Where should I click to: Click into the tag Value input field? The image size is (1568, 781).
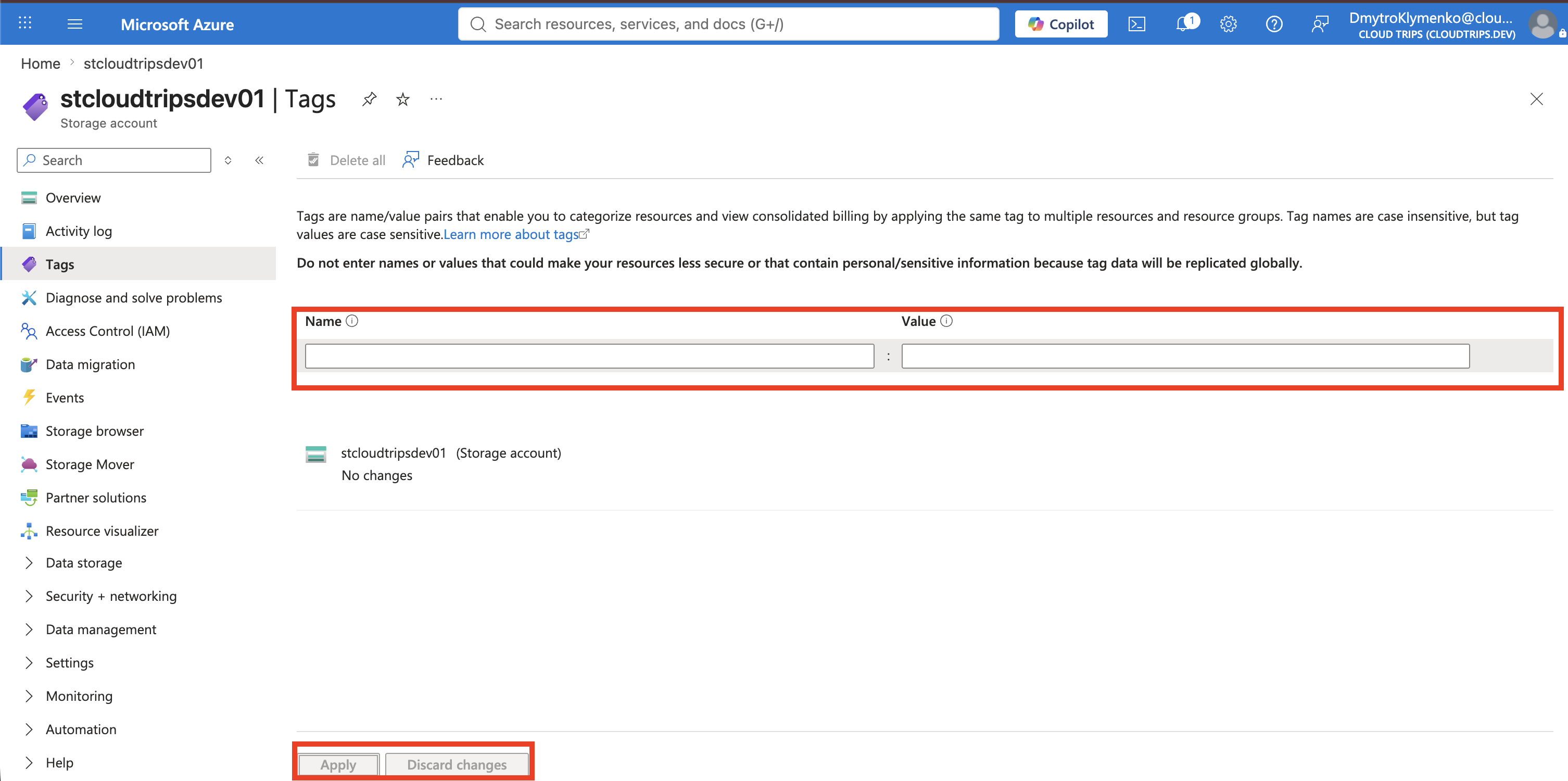(1185, 356)
